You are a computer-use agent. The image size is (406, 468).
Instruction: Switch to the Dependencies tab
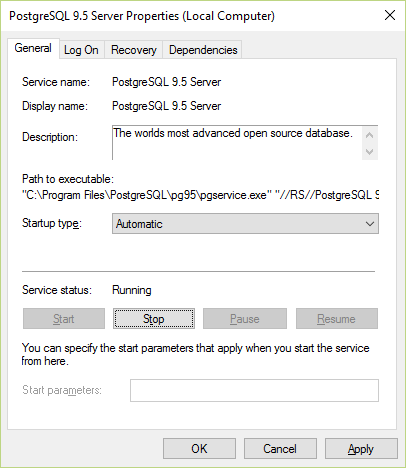tap(203, 50)
